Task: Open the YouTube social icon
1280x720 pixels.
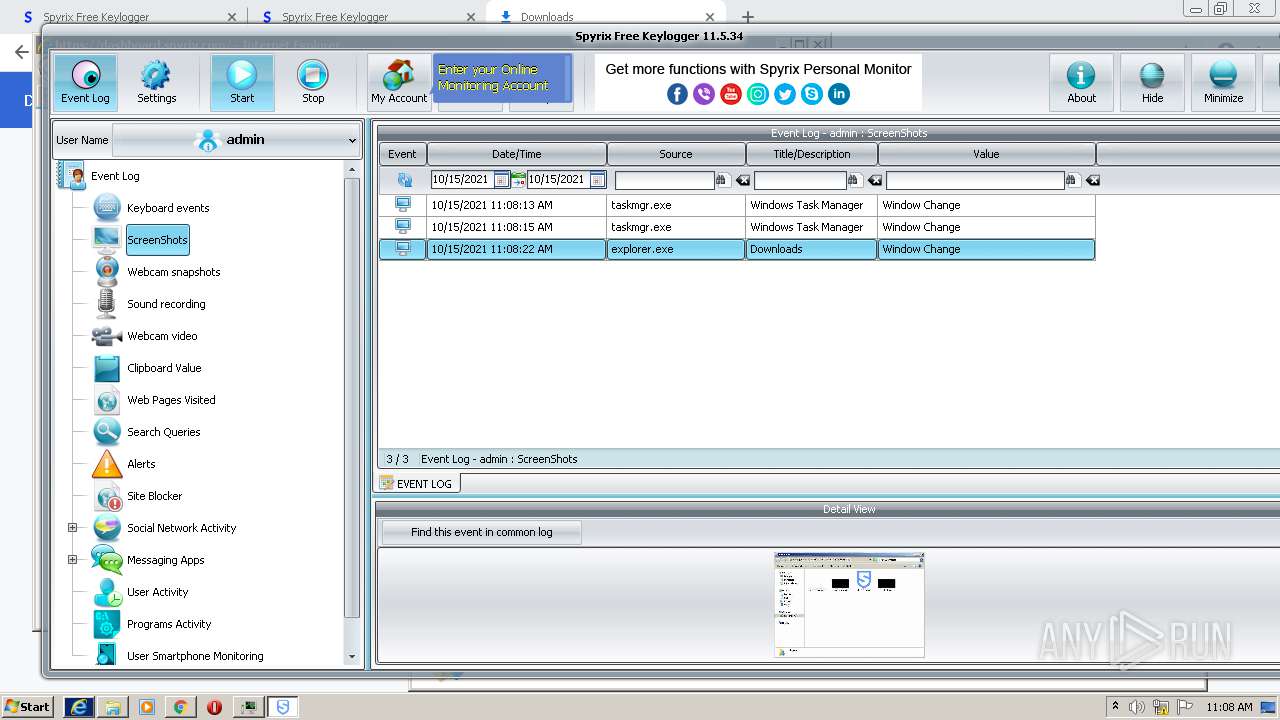Action: [731, 94]
